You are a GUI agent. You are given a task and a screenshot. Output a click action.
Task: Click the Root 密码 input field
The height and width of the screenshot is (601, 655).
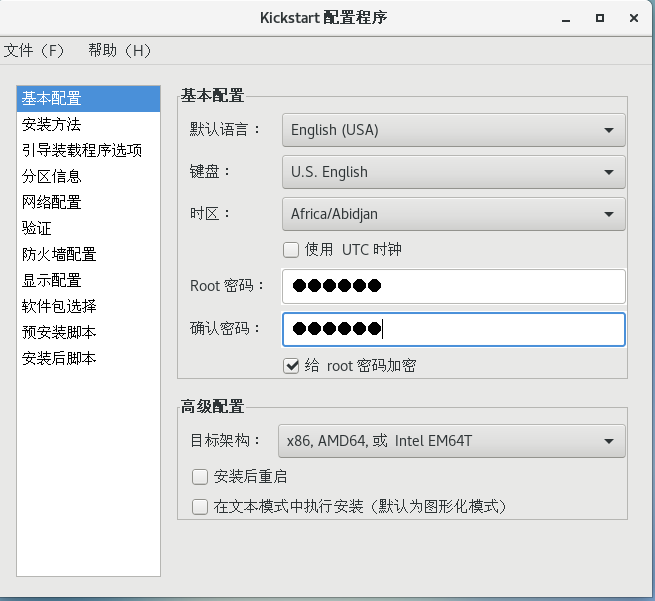(454, 287)
